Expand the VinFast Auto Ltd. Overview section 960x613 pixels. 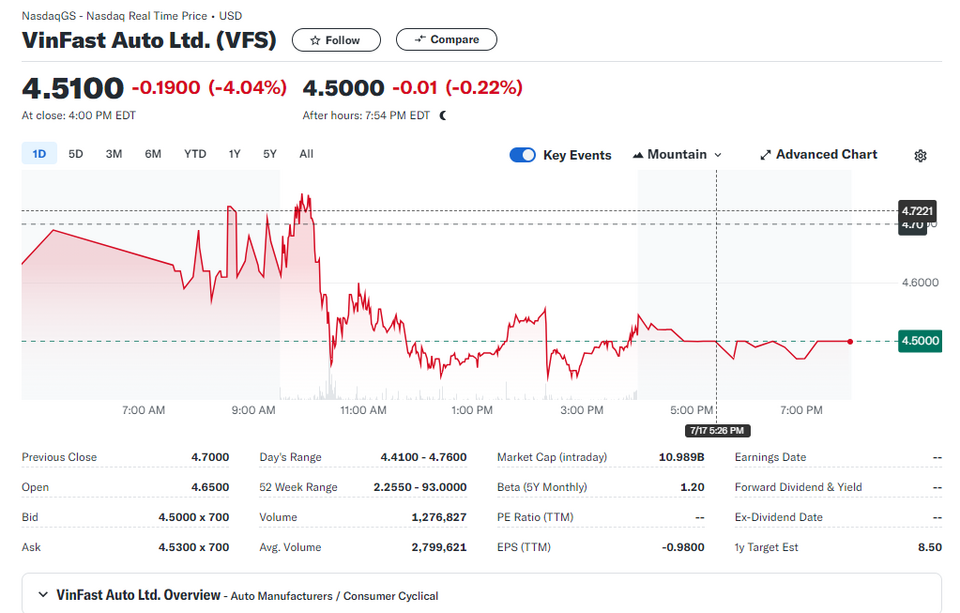tap(43, 595)
